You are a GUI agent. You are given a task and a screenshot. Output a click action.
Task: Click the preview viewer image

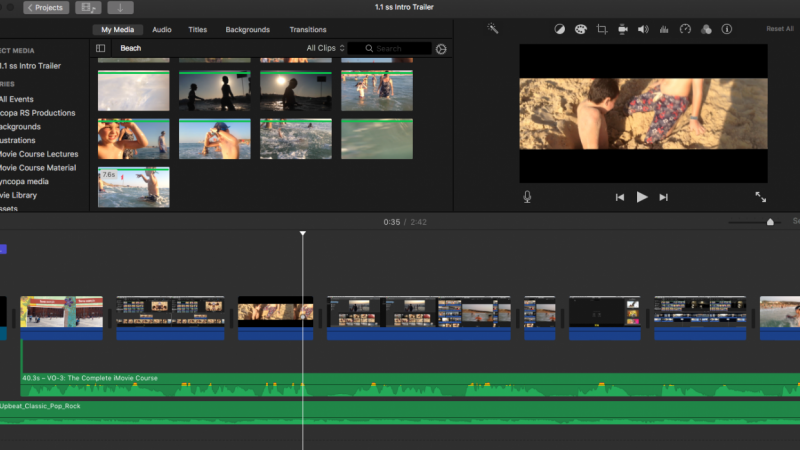(x=643, y=113)
